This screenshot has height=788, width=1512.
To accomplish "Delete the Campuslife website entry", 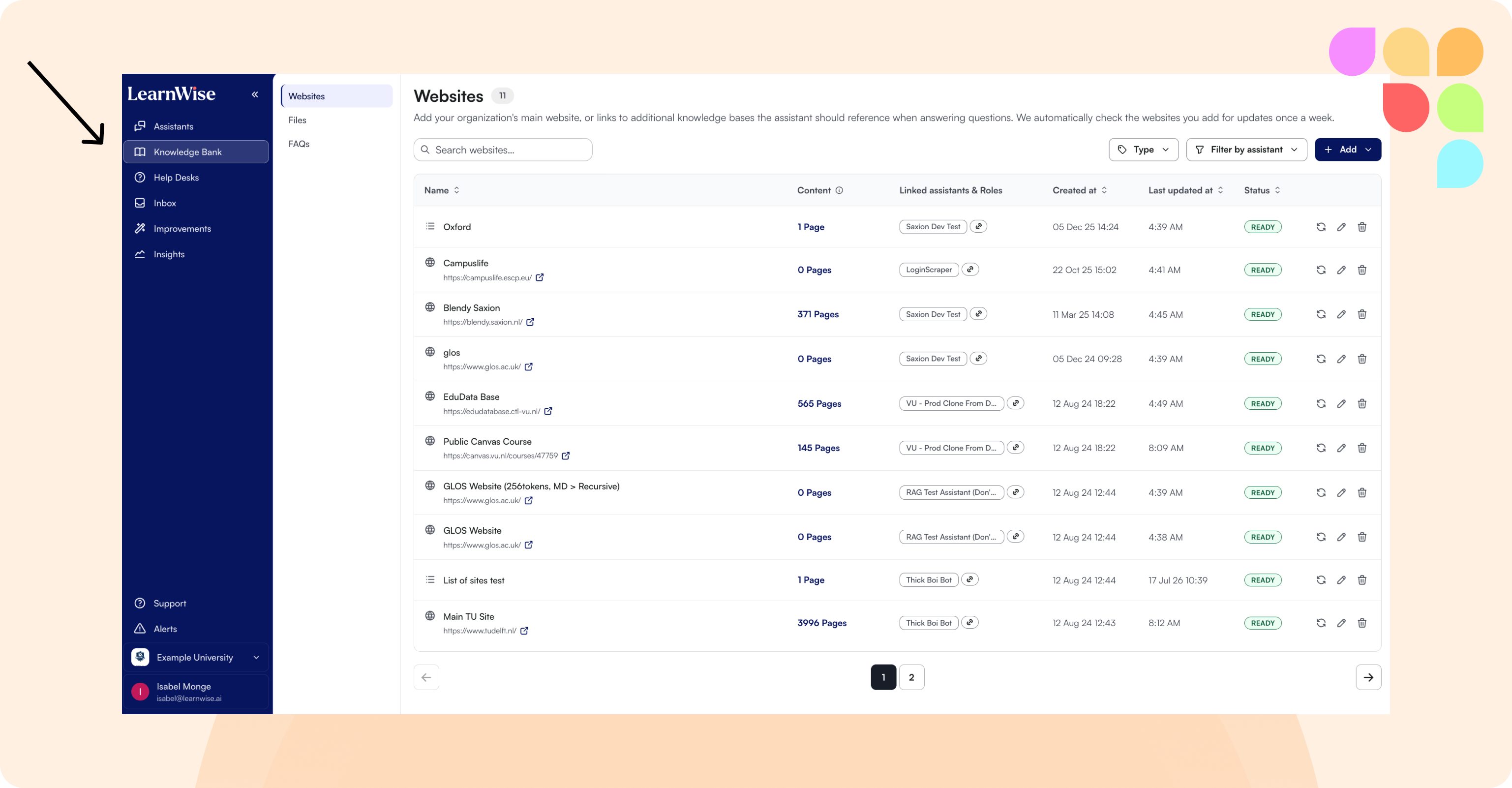I will [1362, 270].
